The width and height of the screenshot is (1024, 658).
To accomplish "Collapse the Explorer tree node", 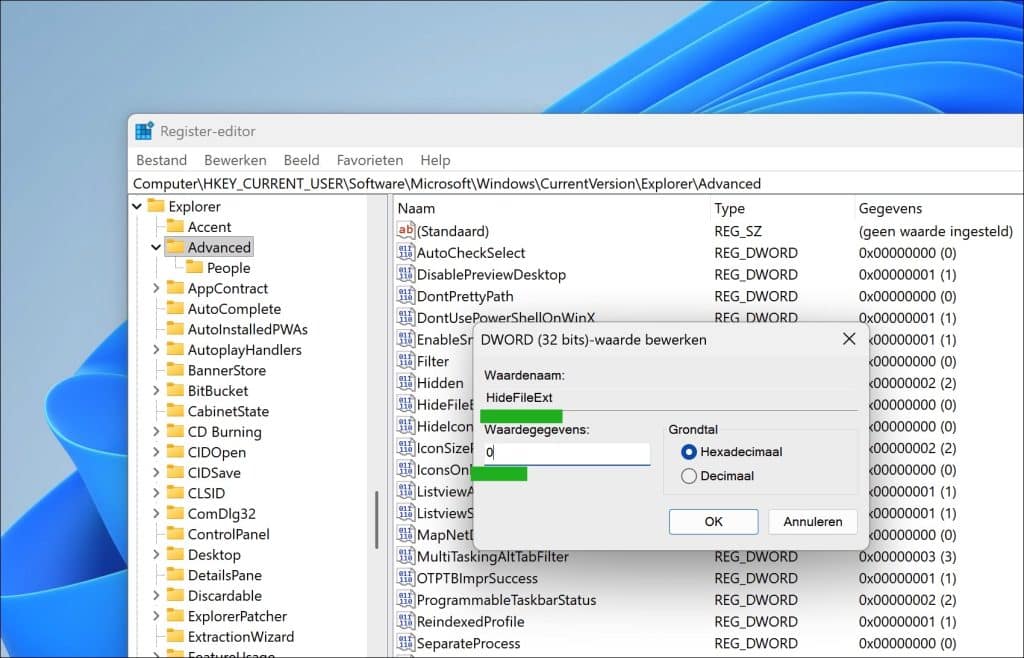I will click(137, 206).
